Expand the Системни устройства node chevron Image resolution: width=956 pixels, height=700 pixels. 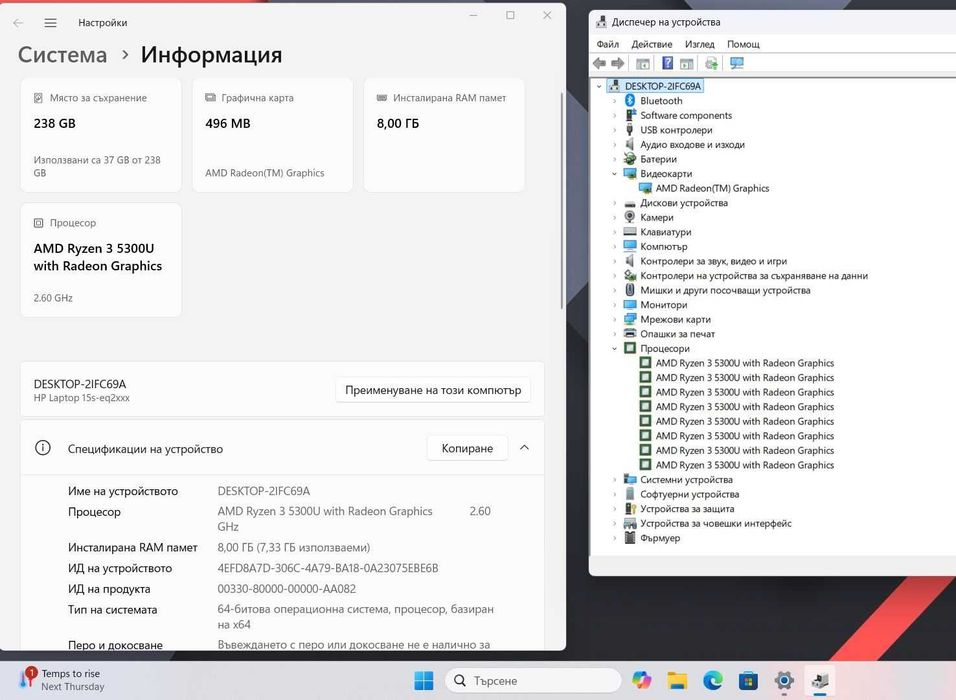[614, 480]
